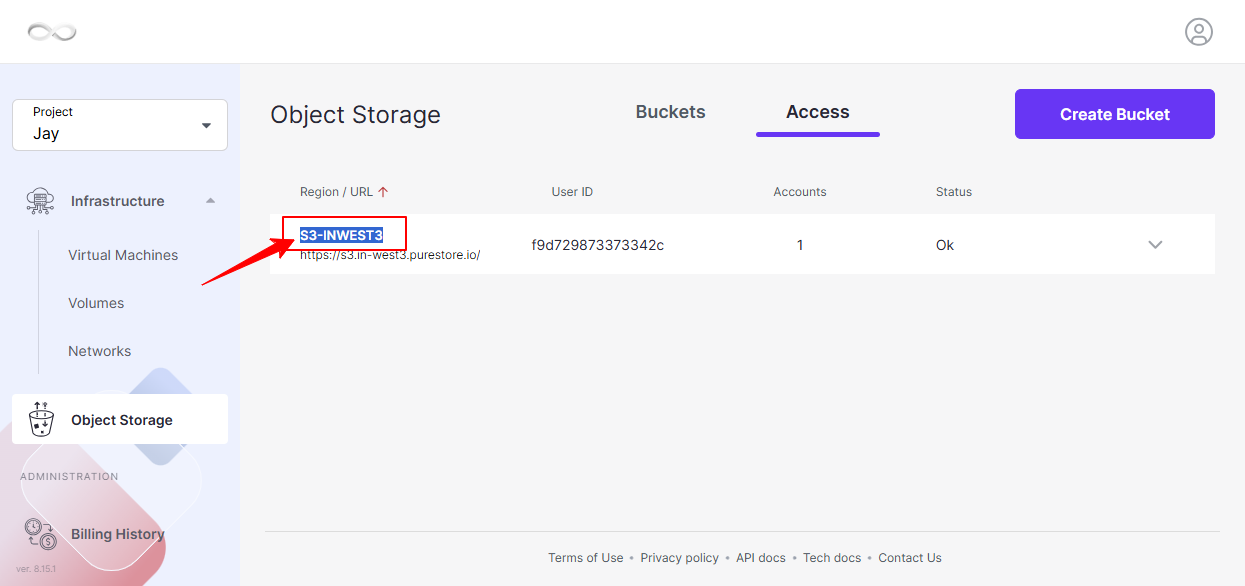
Task: Click the Infrastructure cloud icon
Action: (x=40, y=201)
